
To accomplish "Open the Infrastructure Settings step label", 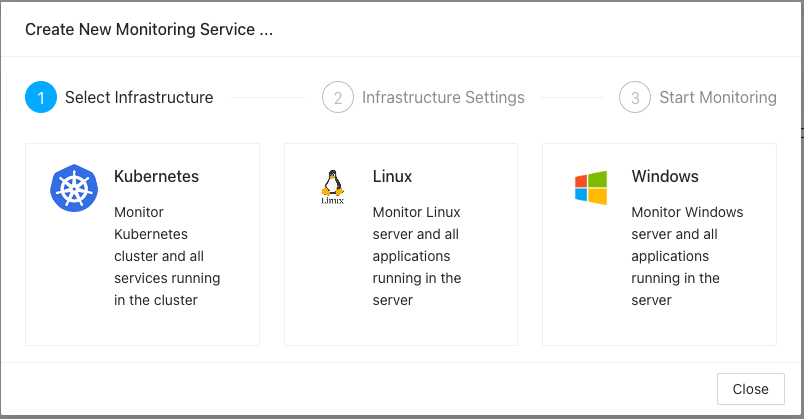I will 443,98.
